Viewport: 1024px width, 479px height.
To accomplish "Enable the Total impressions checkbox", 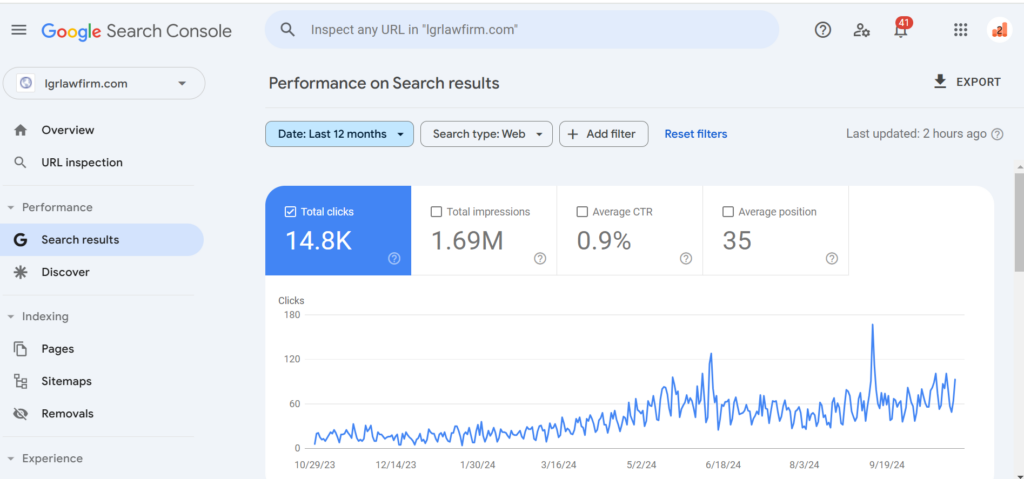I will (436, 212).
